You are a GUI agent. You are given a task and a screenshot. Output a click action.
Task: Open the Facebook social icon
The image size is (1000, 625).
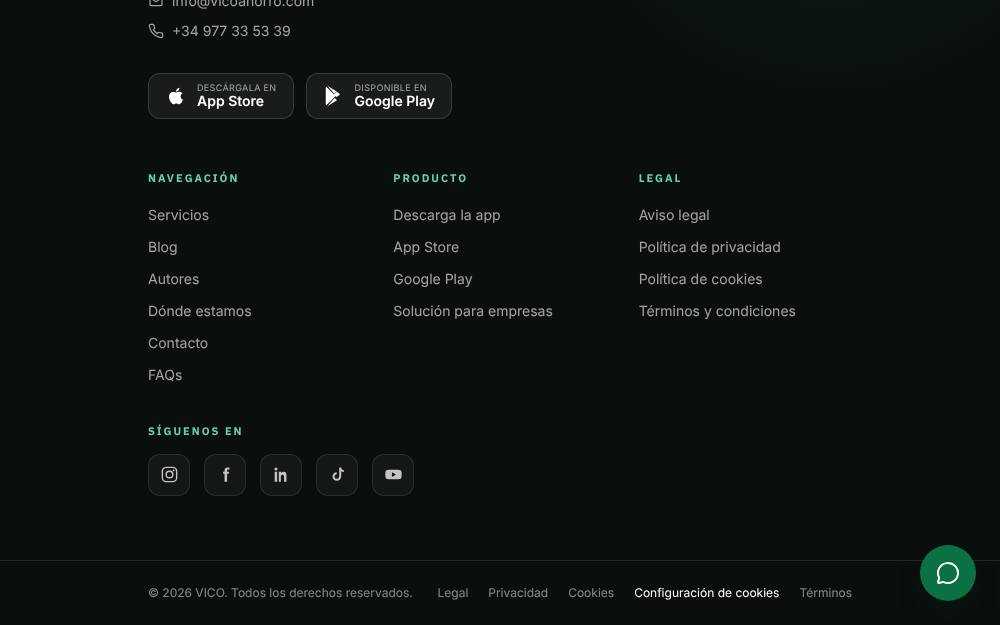[x=225, y=474]
